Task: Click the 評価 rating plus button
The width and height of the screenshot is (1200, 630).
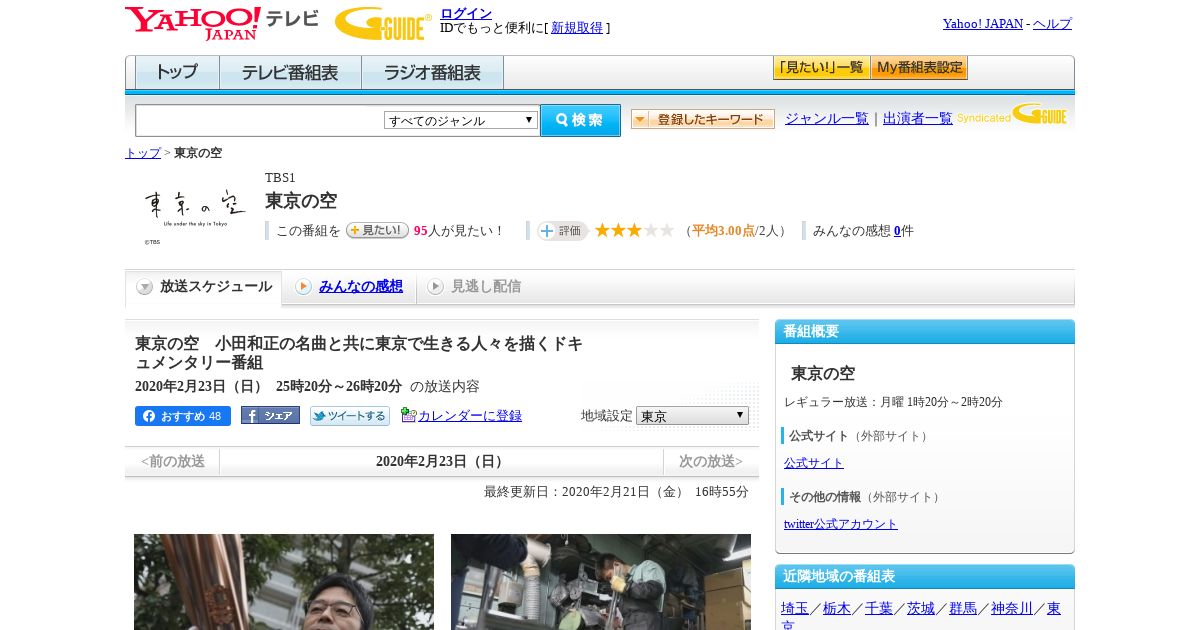Action: [x=562, y=231]
